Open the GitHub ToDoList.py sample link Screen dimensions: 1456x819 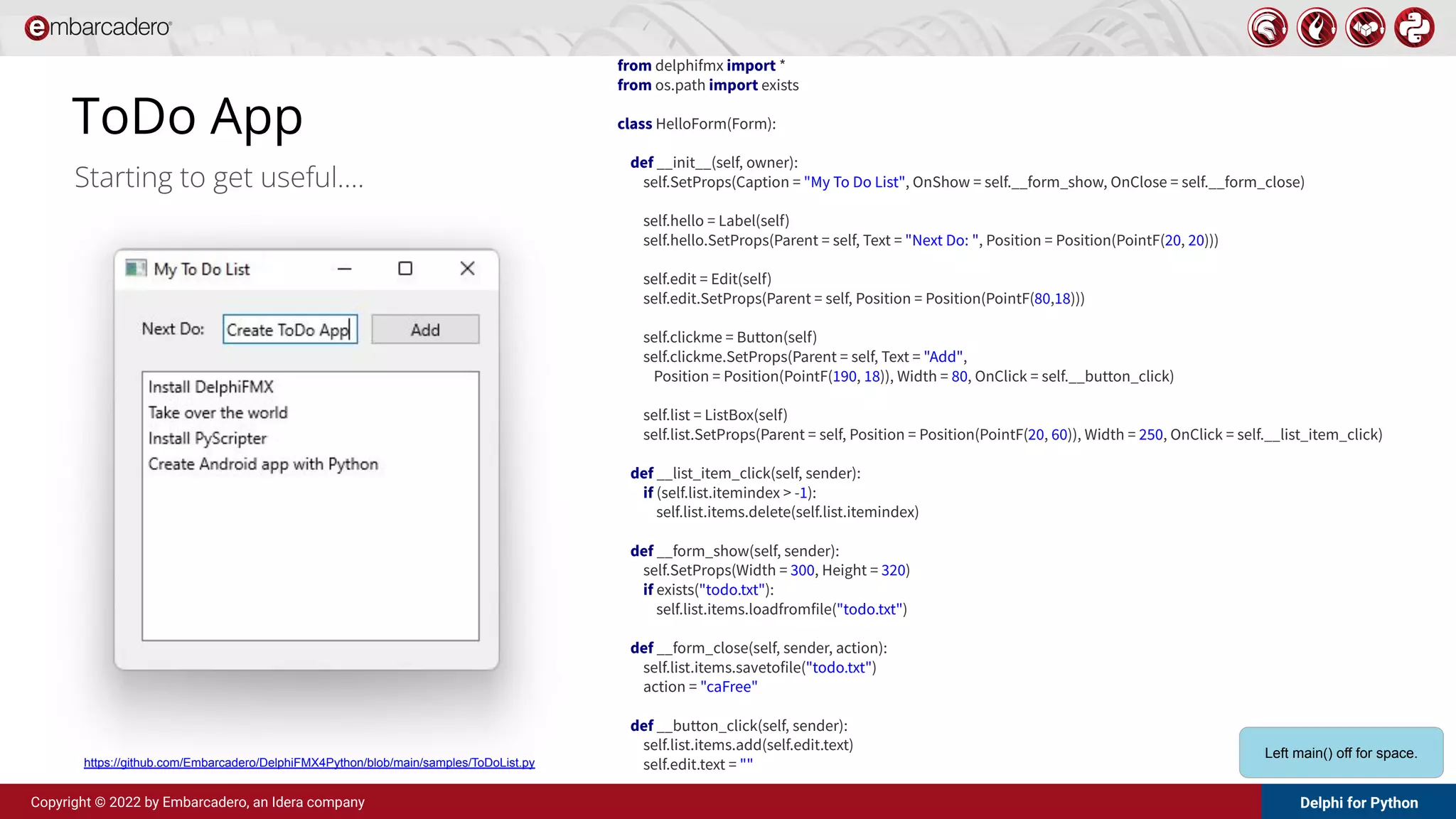coord(309,762)
